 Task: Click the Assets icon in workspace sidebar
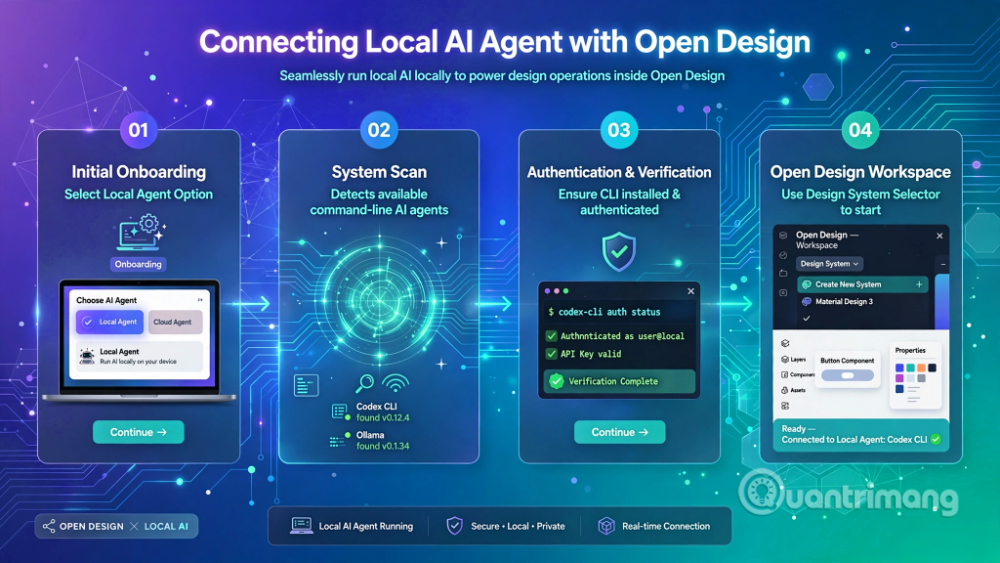(x=785, y=390)
